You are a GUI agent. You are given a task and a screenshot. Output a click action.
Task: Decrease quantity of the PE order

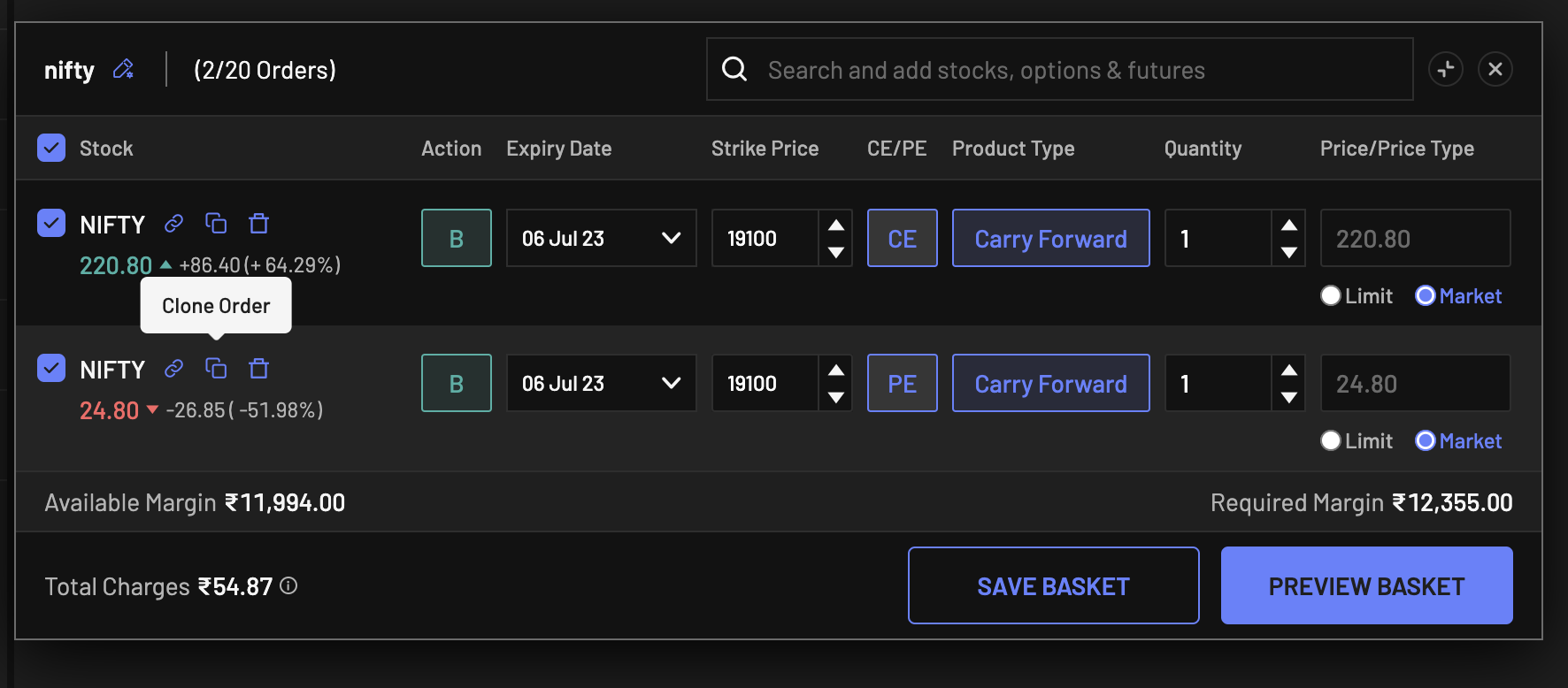point(1289,397)
